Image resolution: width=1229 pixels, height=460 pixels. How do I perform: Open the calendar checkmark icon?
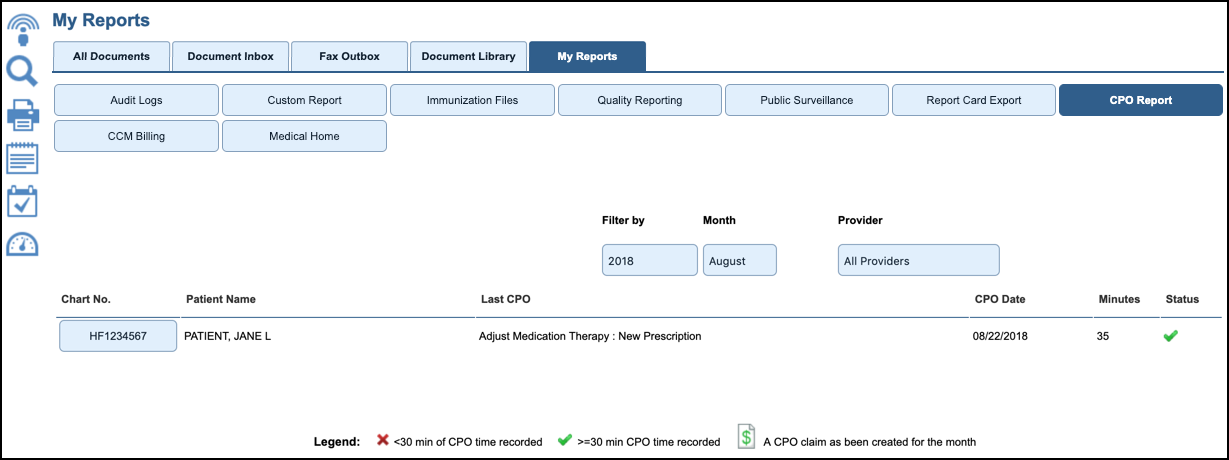tap(22, 201)
